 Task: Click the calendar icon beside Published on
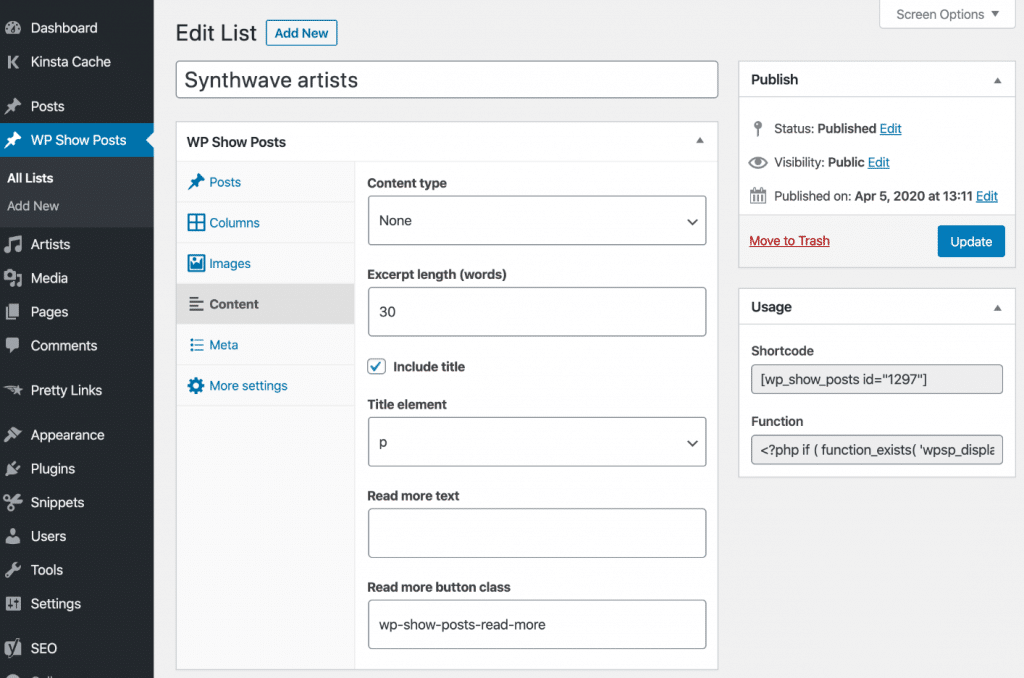(758, 195)
